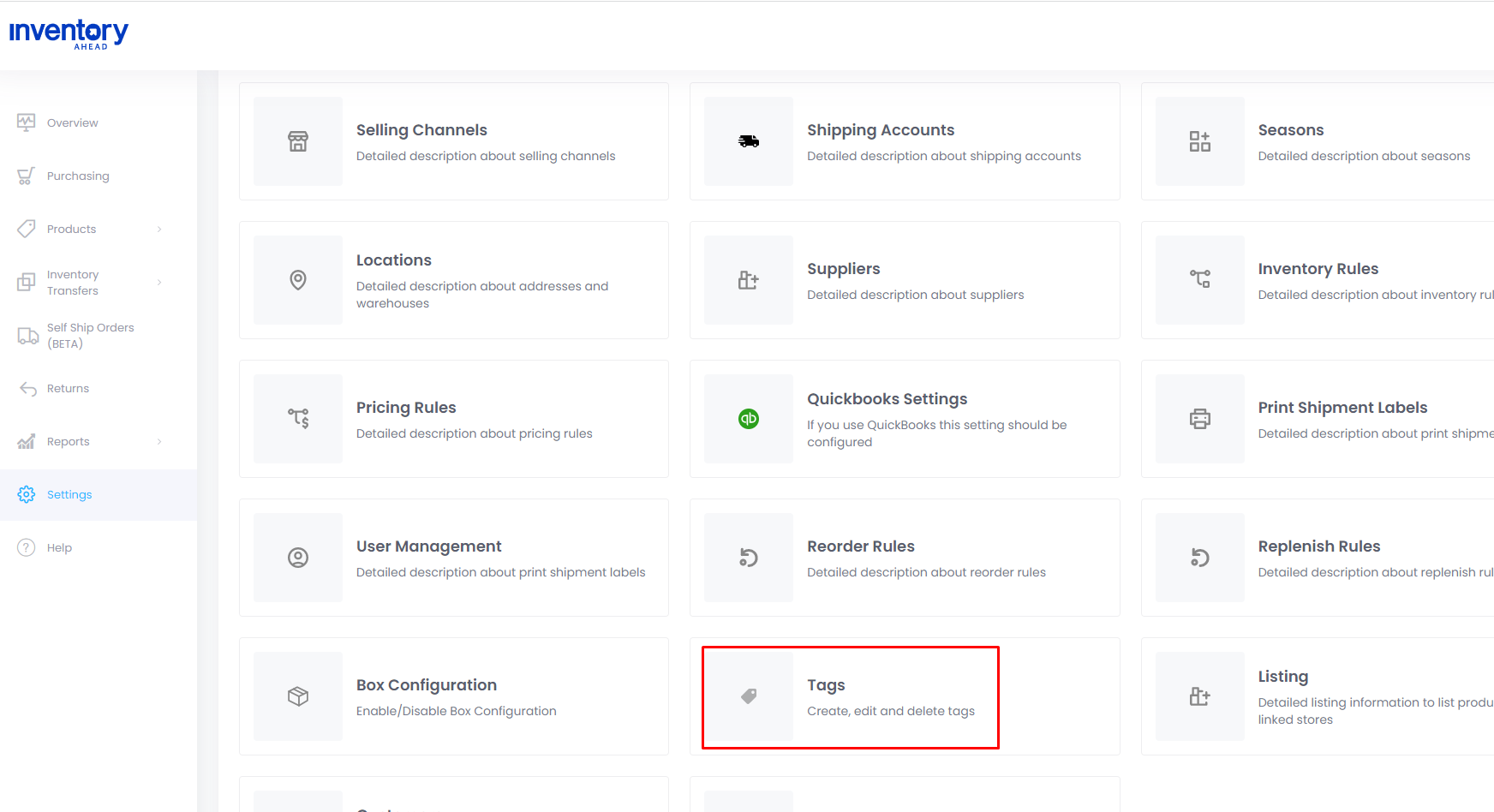Open the Help menu item
This screenshot has height=812, width=1494.
pos(59,547)
